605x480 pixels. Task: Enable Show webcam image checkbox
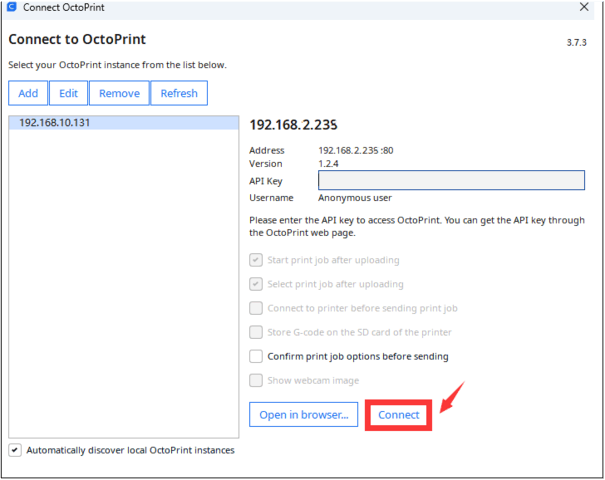[257, 380]
